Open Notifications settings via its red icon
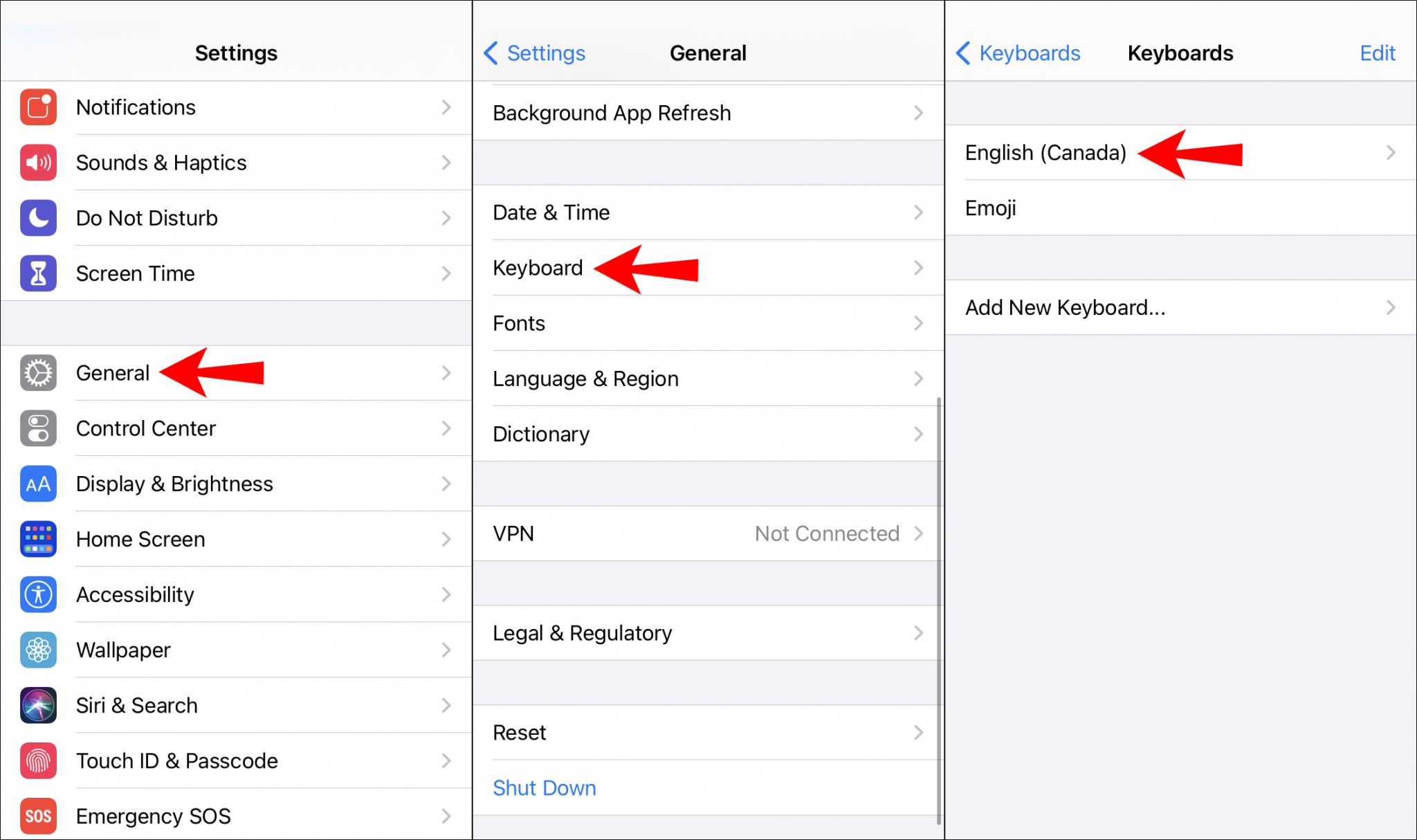The width and height of the screenshot is (1417, 840). [x=38, y=107]
